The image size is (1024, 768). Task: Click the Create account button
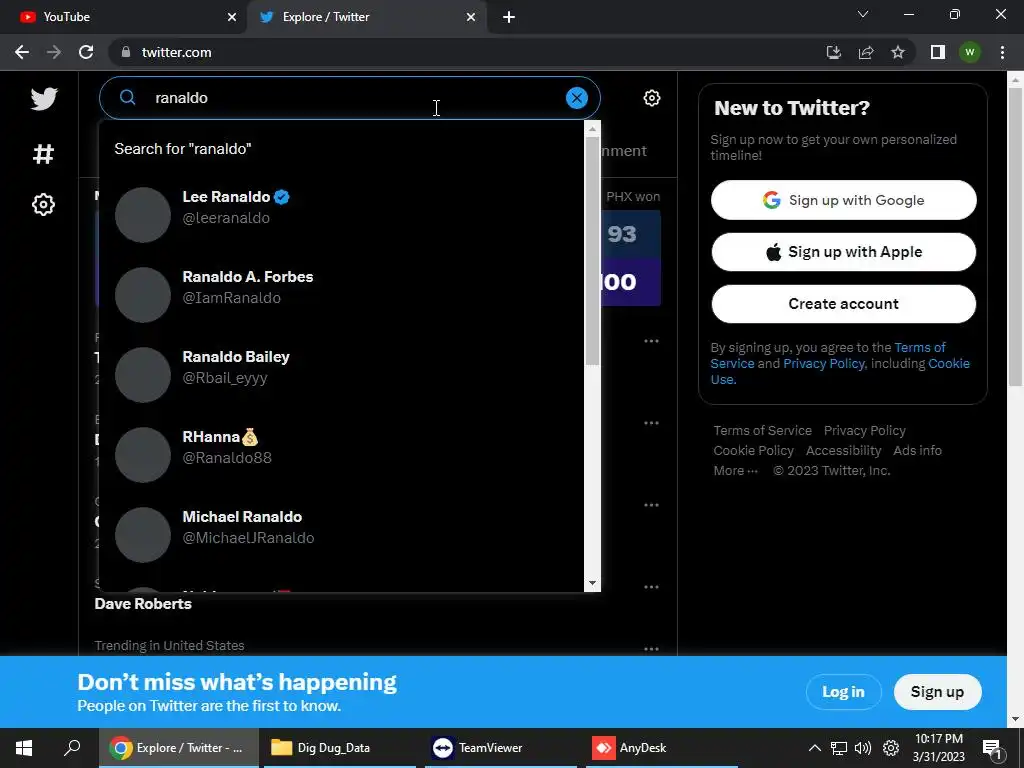(843, 304)
